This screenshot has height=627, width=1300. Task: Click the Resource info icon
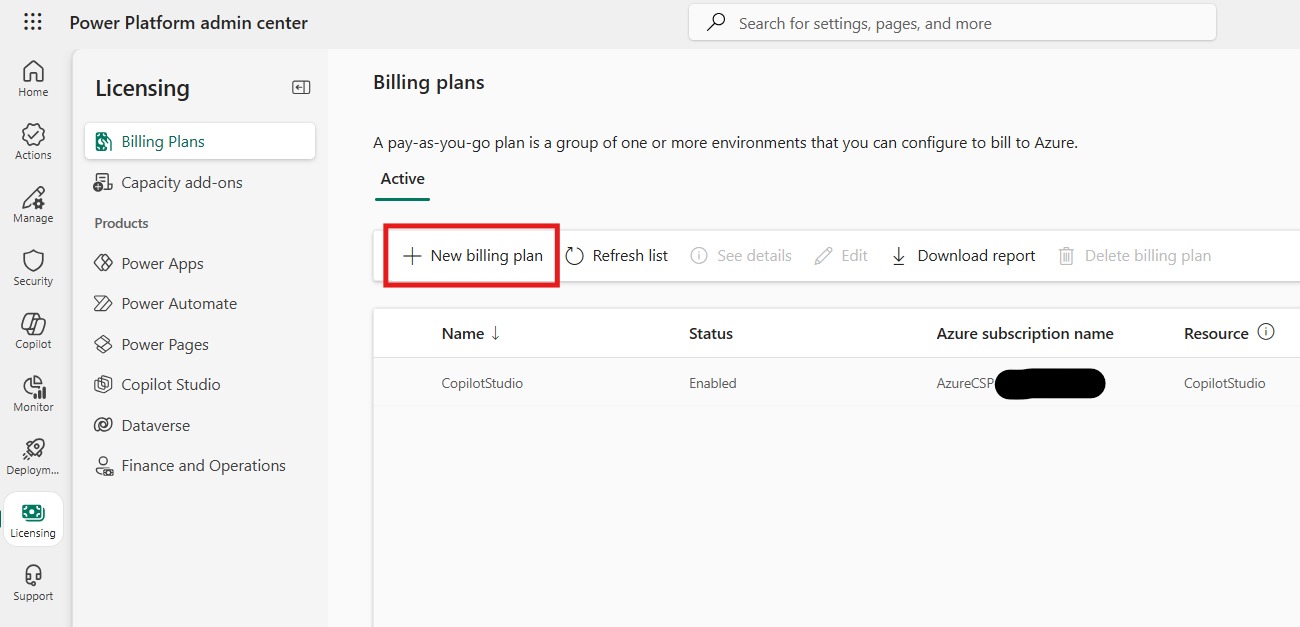1266,332
